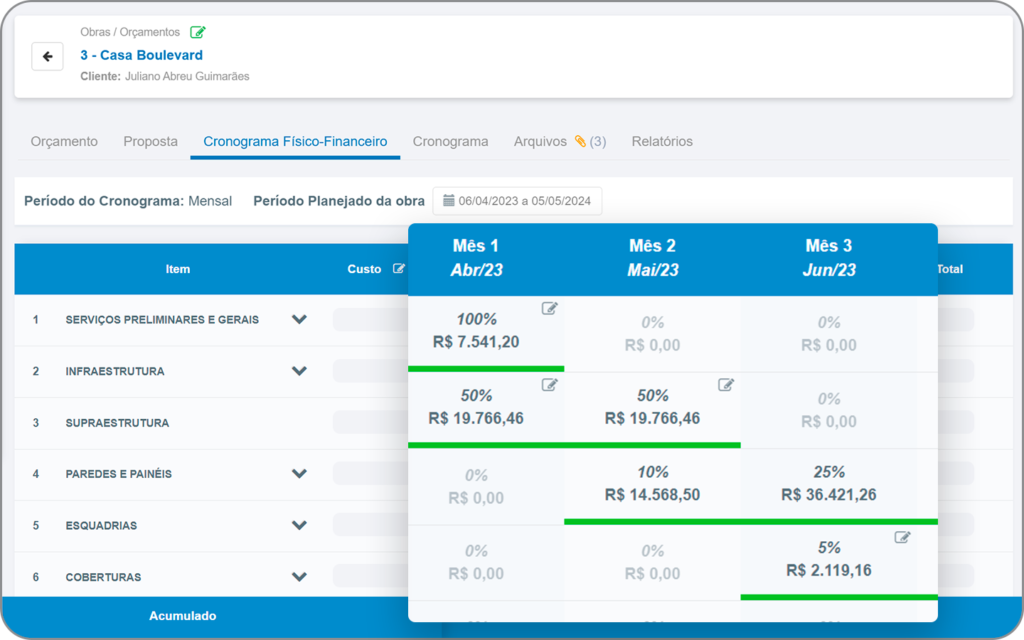Open the Proposta tab
1024x640 pixels.
(x=150, y=141)
